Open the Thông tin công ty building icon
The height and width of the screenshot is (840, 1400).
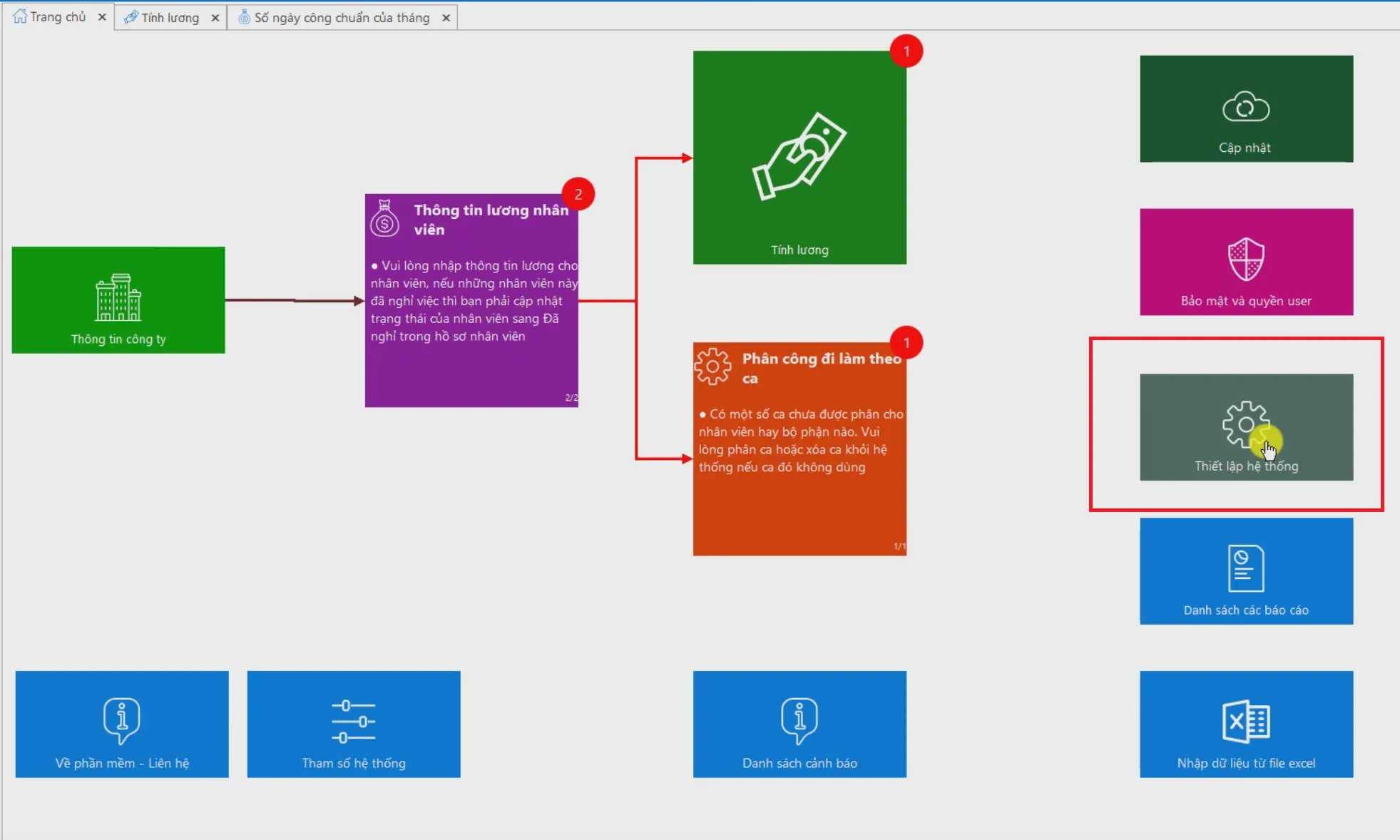point(118,297)
